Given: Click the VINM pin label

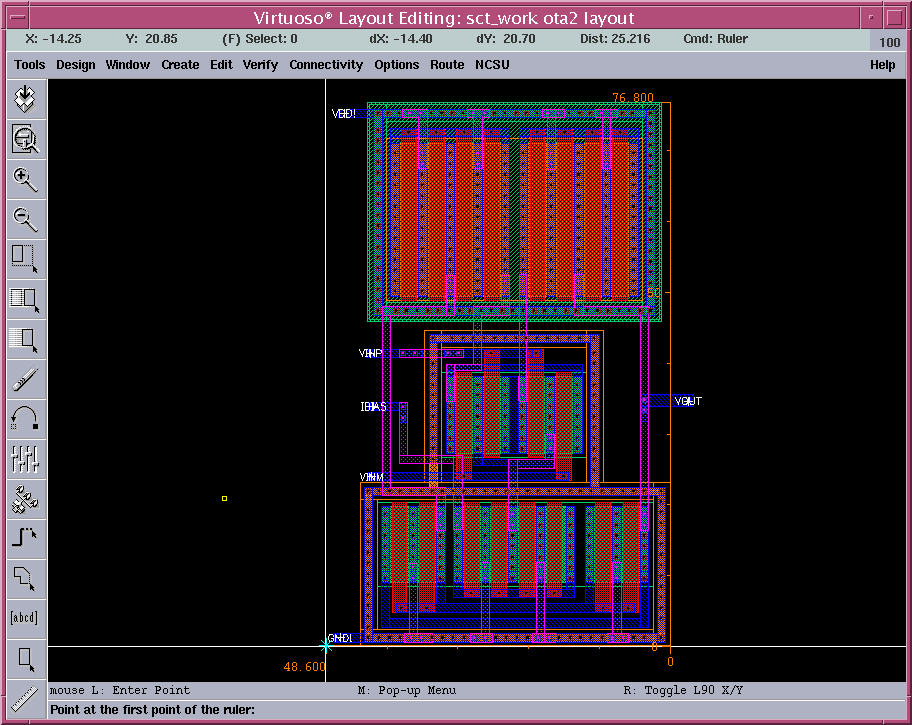Looking at the screenshot, I should [371, 477].
